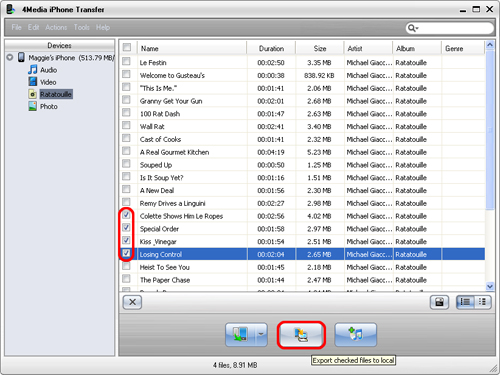Check the Welcome to Gusteau's checkbox
The width and height of the screenshot is (500, 375).
click(126, 74)
